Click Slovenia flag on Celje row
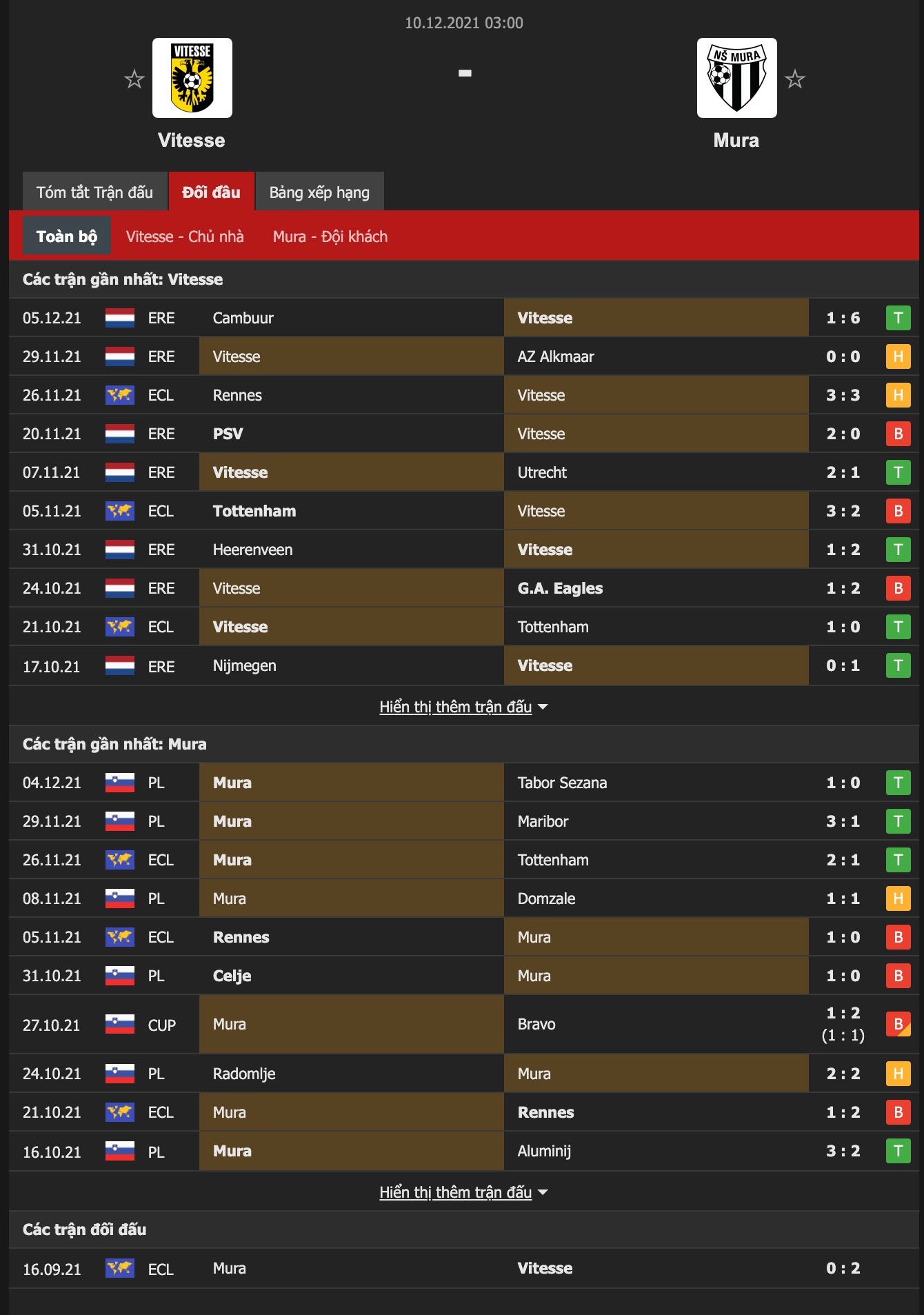Screen dimensions: 924x1315 pyautogui.click(x=120, y=976)
